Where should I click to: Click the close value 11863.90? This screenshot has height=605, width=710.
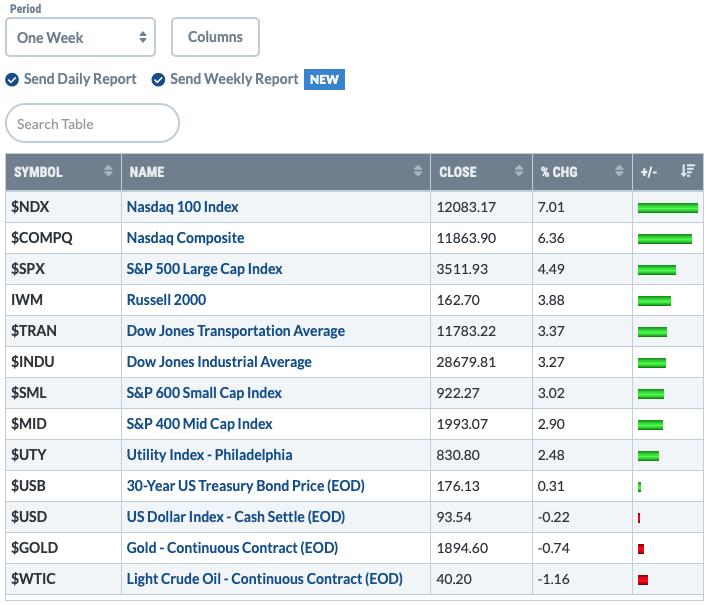(x=466, y=238)
